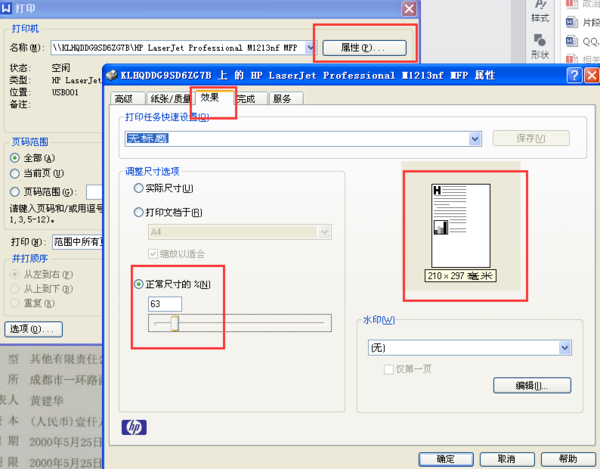The height and width of the screenshot is (469, 600).
Task: Select 全部 page range radio button
Action: [15, 158]
